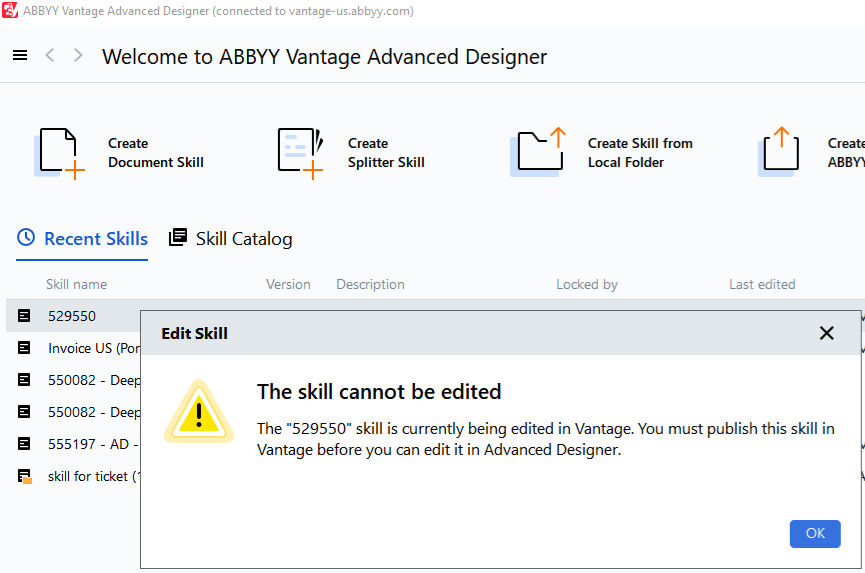Screen dimensions: 865x573
Task: Click the clock icon beside Recent Skills
Action: point(26,238)
